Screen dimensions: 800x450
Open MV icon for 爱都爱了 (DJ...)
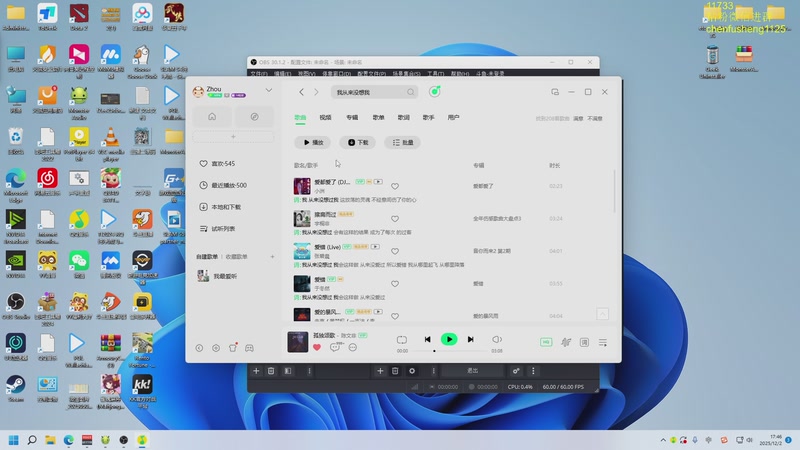378,182
